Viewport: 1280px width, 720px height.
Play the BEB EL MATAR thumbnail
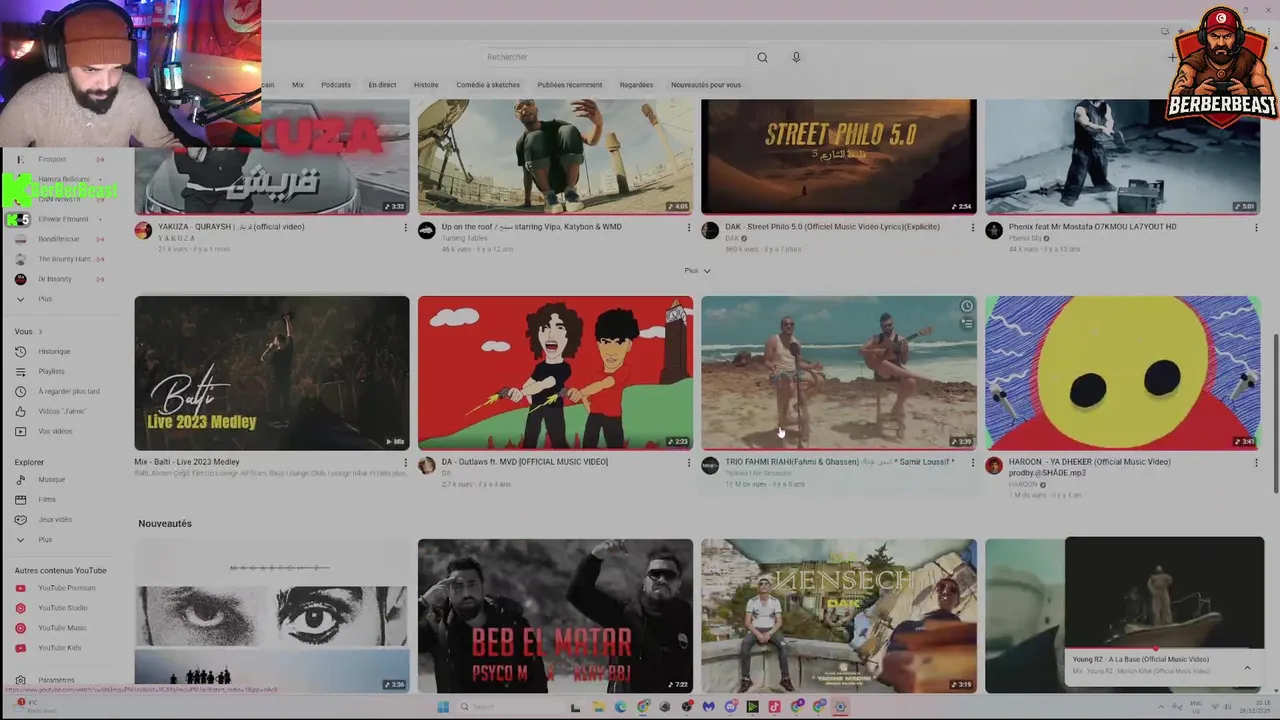click(x=555, y=616)
